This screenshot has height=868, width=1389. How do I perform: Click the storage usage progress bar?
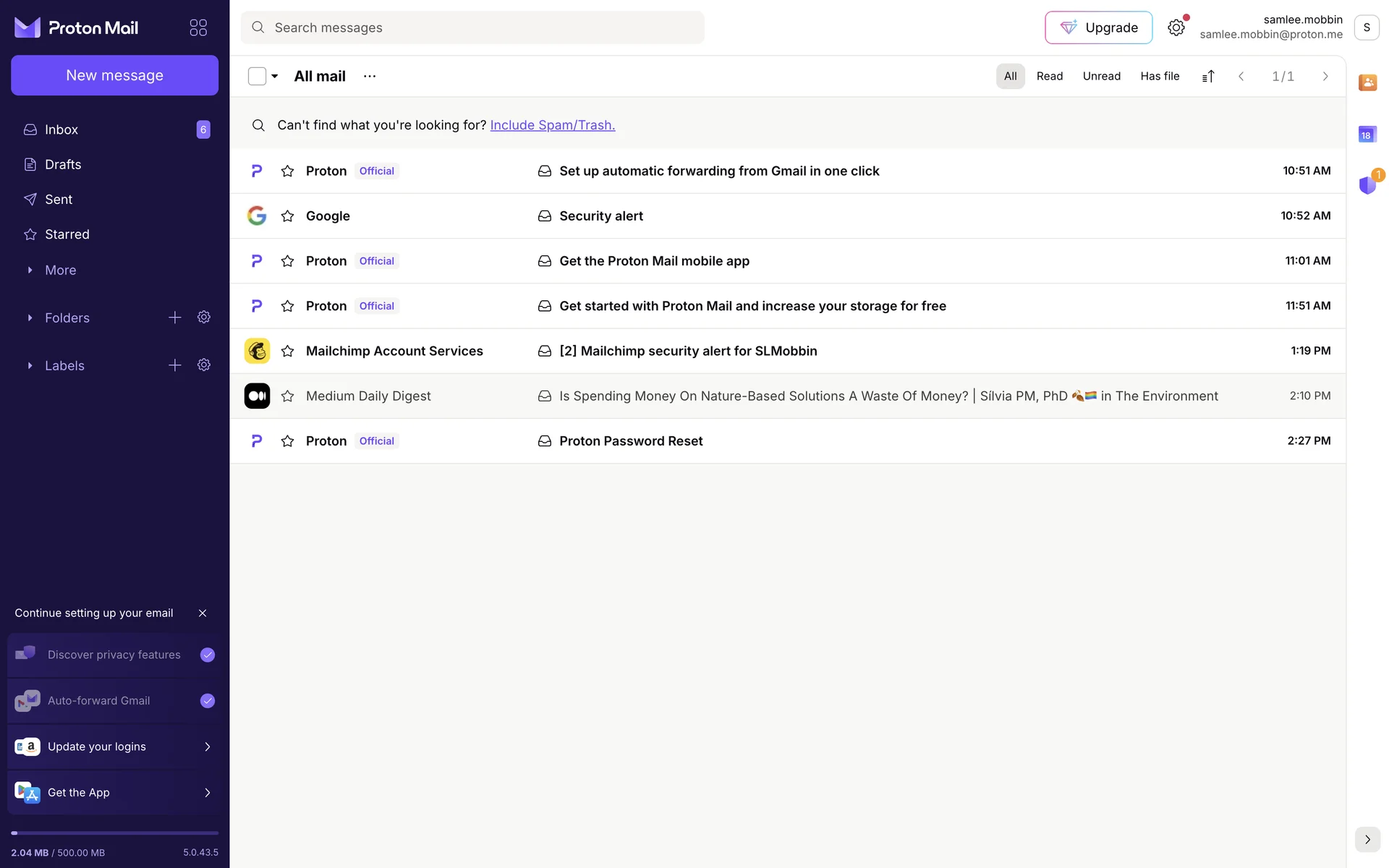(114, 833)
